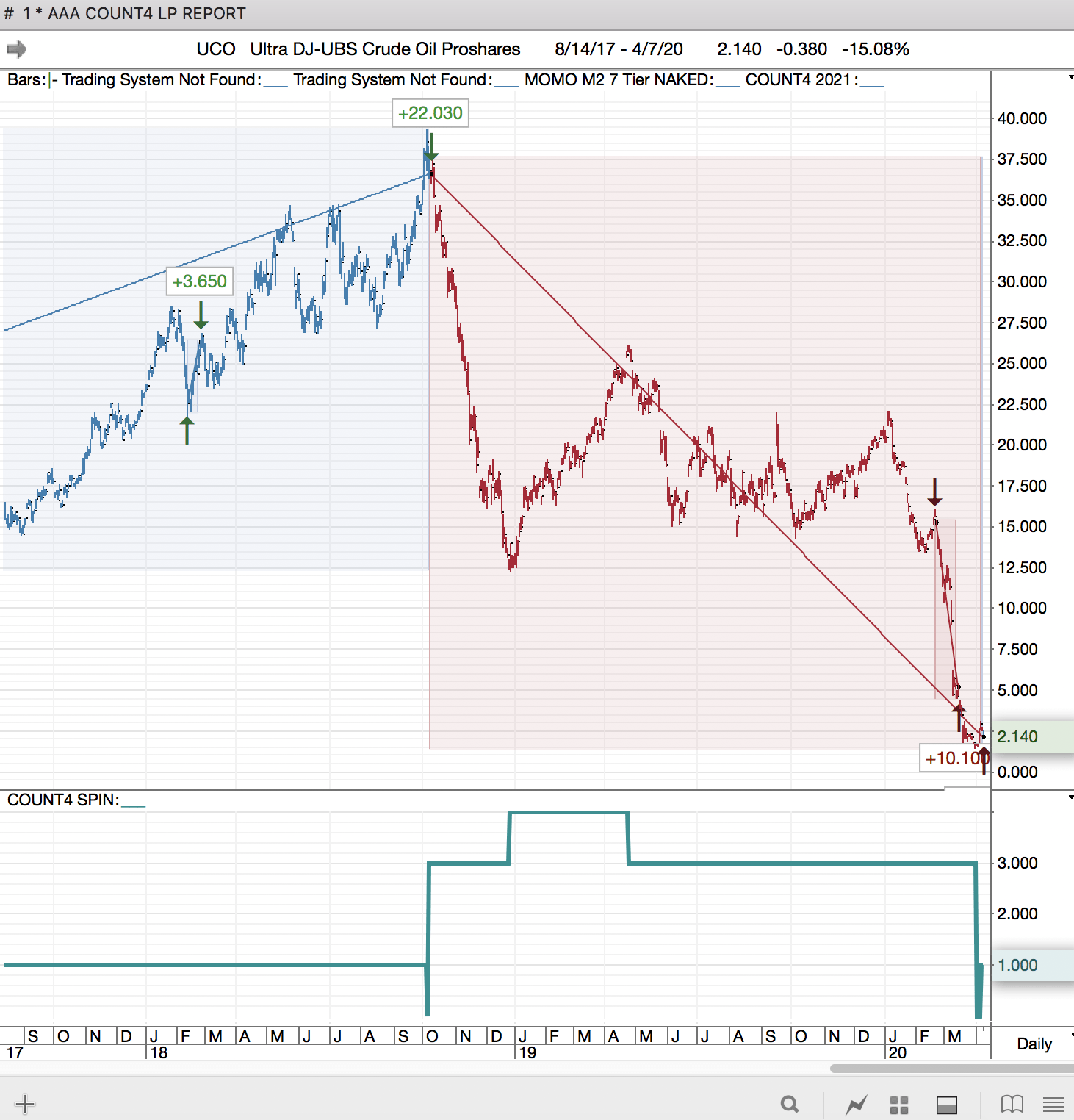Click the plus icon in the bottom-left corner
This screenshot has height=1120, width=1074.
[24, 1104]
